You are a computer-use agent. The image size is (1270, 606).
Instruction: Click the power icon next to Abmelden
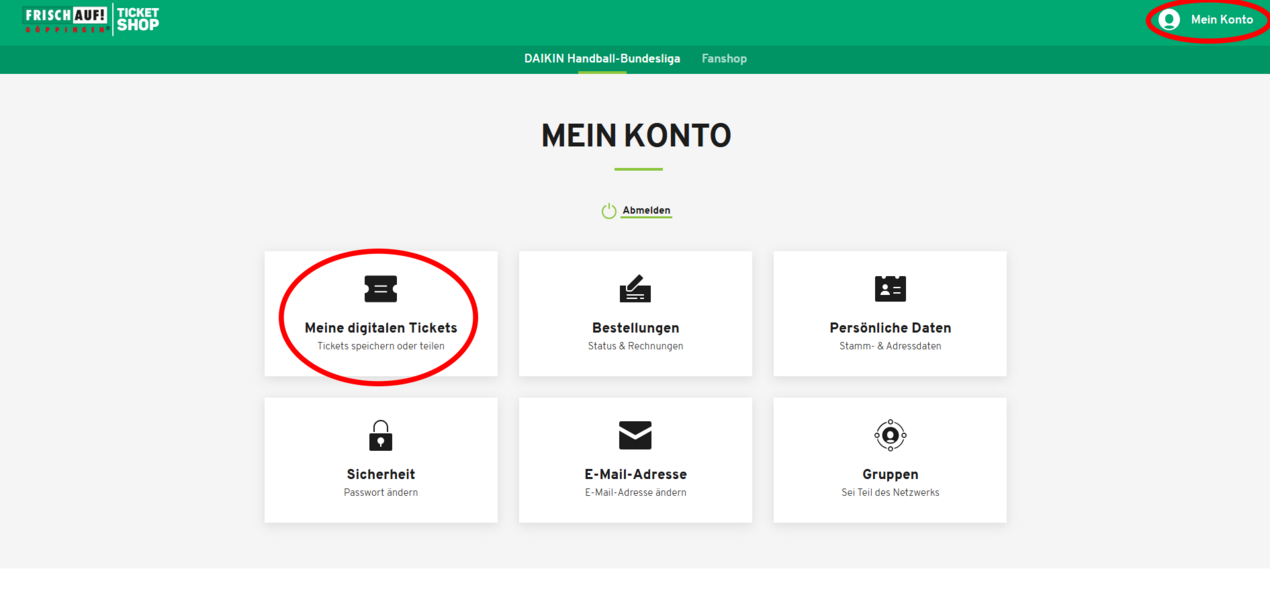(609, 211)
